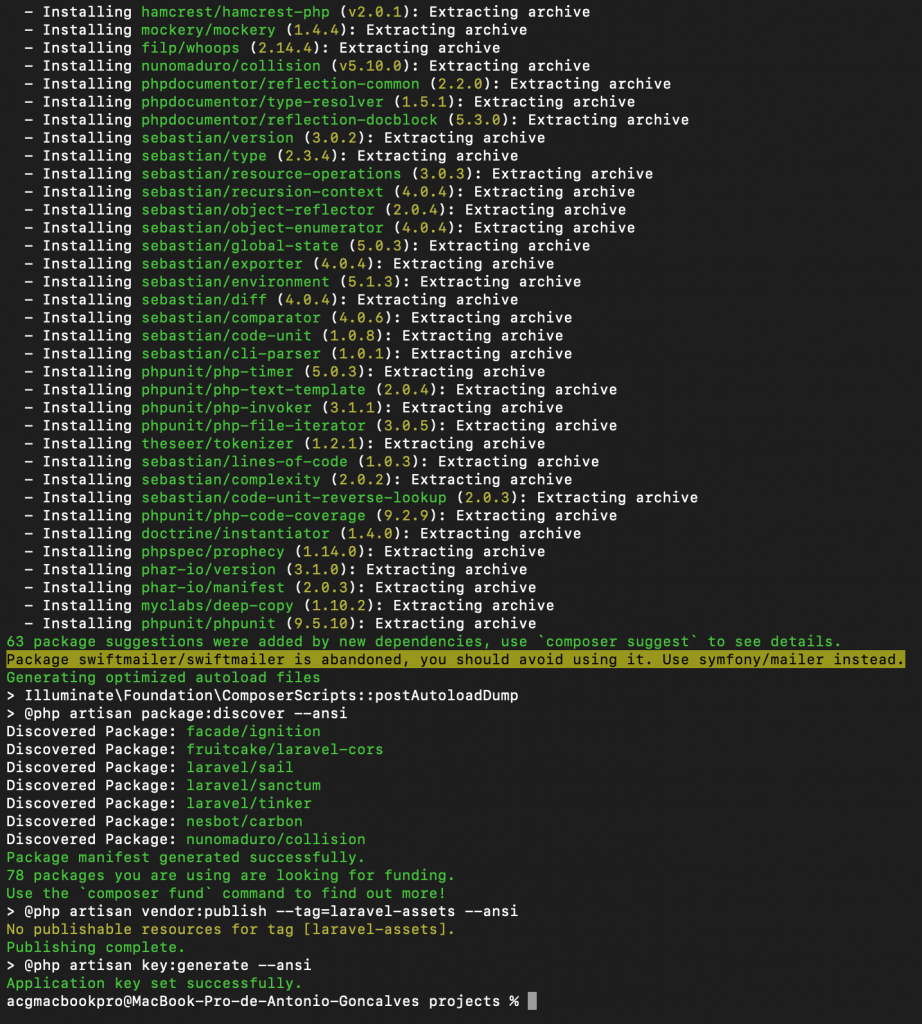This screenshot has height=1024, width=922.
Task: Click the highlighted swiftmailer abandoned warning
Action: [455, 659]
